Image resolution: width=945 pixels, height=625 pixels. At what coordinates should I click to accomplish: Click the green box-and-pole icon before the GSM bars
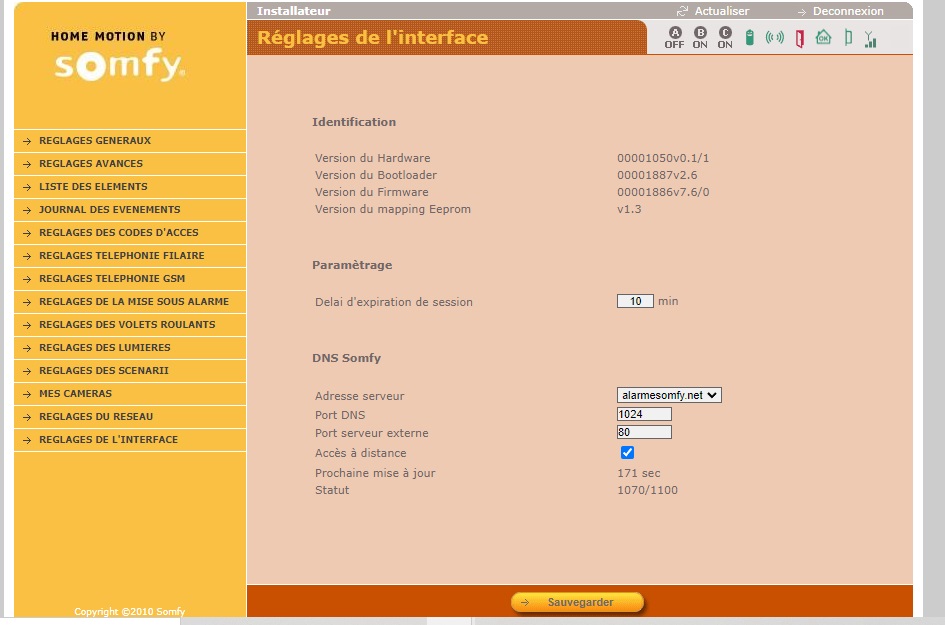pos(848,38)
